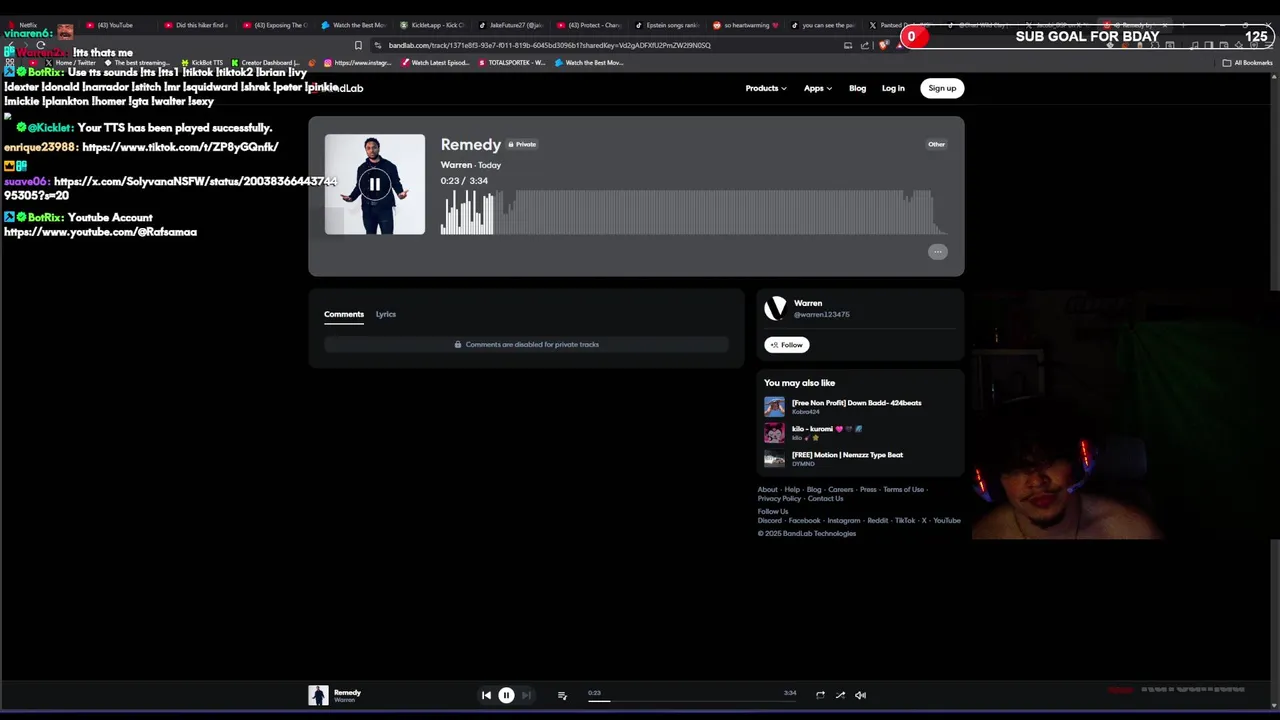Seek within the Remedy waveform
Screen dimensions: 1280x720
point(693,212)
